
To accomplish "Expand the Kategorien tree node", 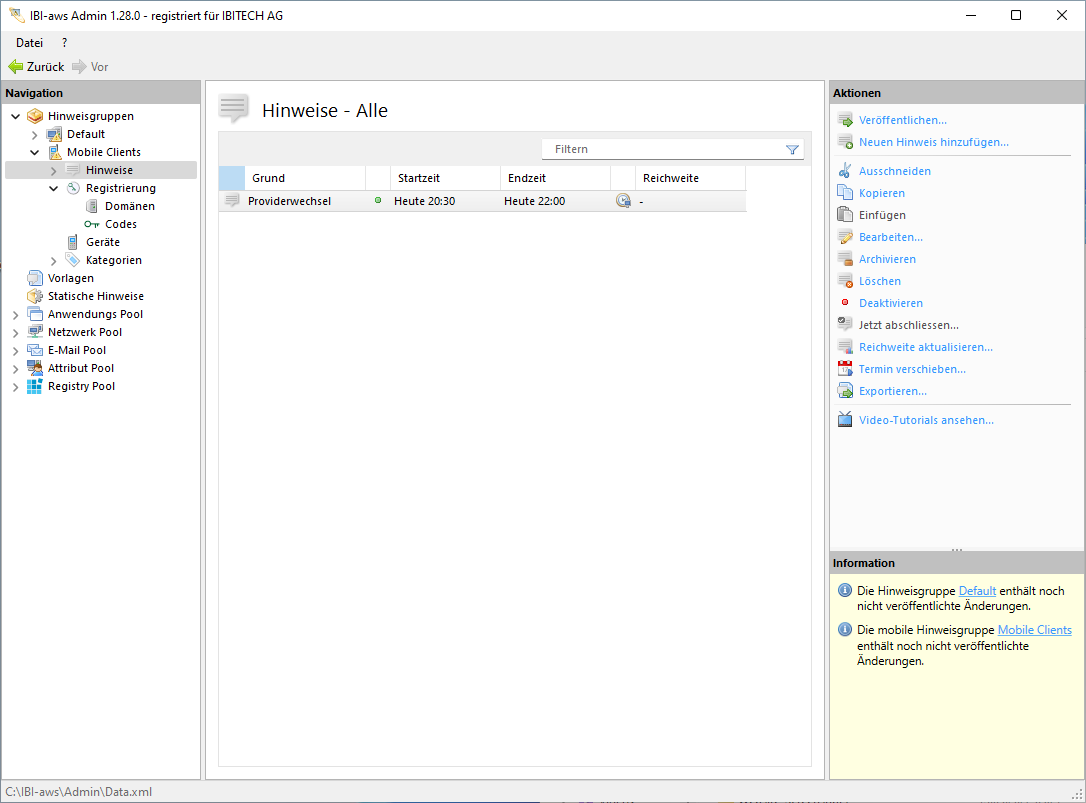I will (x=54, y=261).
